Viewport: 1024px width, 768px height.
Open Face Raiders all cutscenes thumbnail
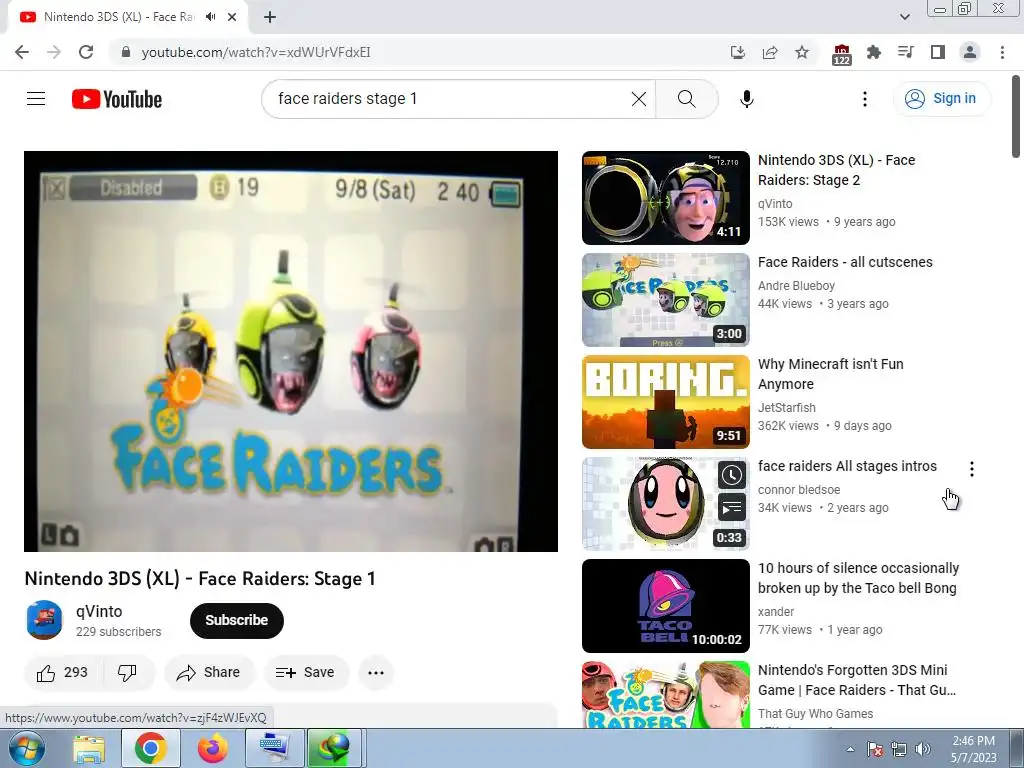point(665,300)
